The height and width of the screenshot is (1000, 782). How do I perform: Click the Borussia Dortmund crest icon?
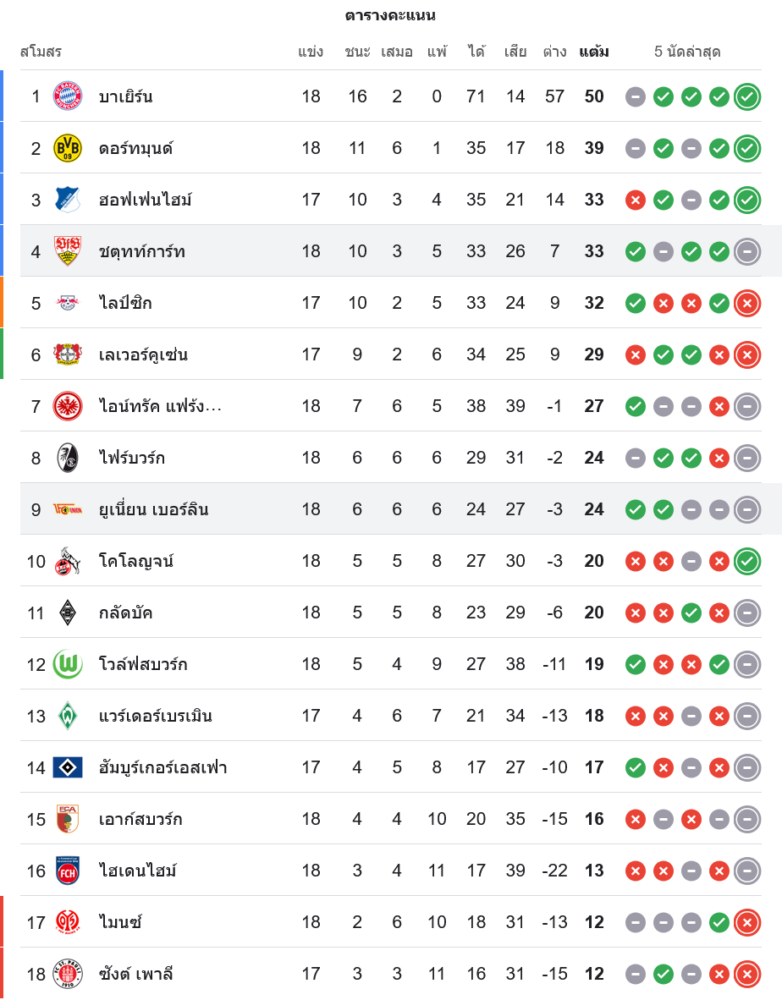(68, 148)
